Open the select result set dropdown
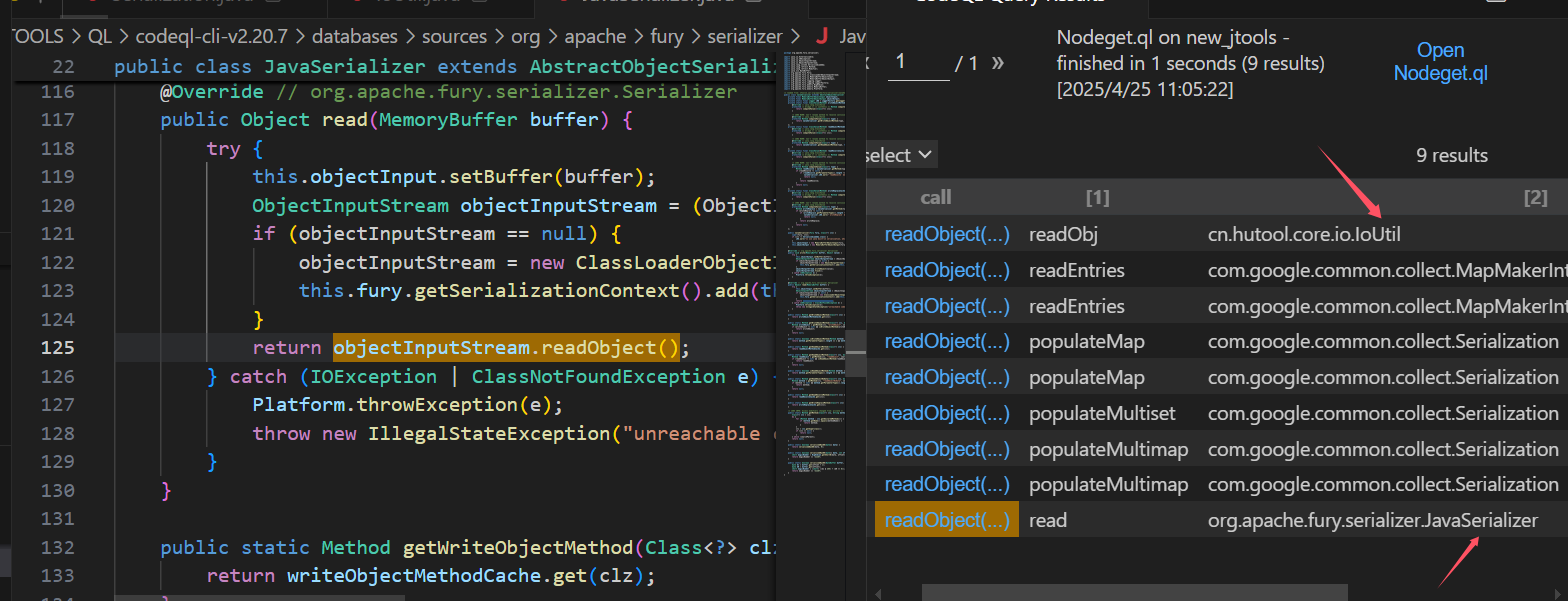 tap(900, 155)
